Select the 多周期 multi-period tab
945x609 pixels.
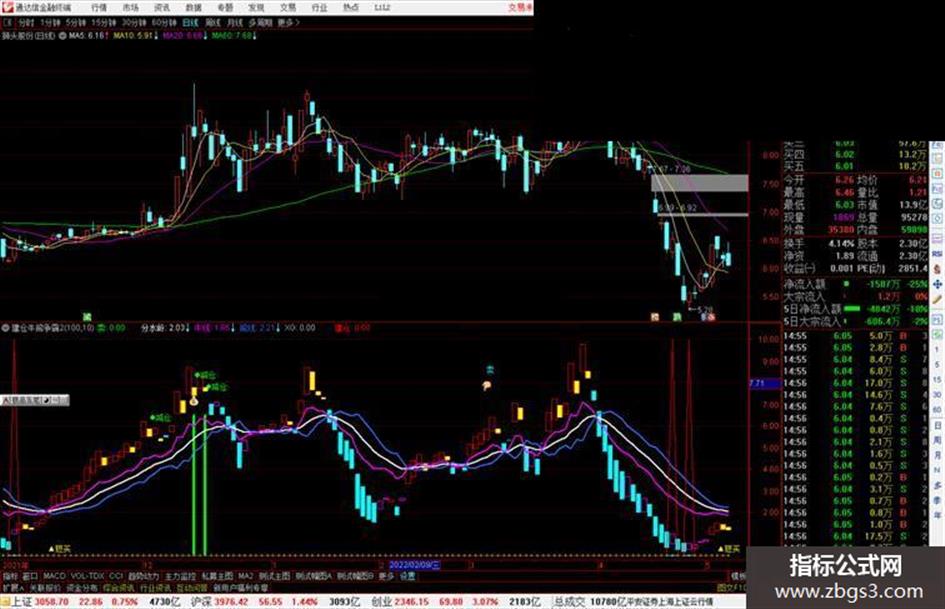click(260, 22)
